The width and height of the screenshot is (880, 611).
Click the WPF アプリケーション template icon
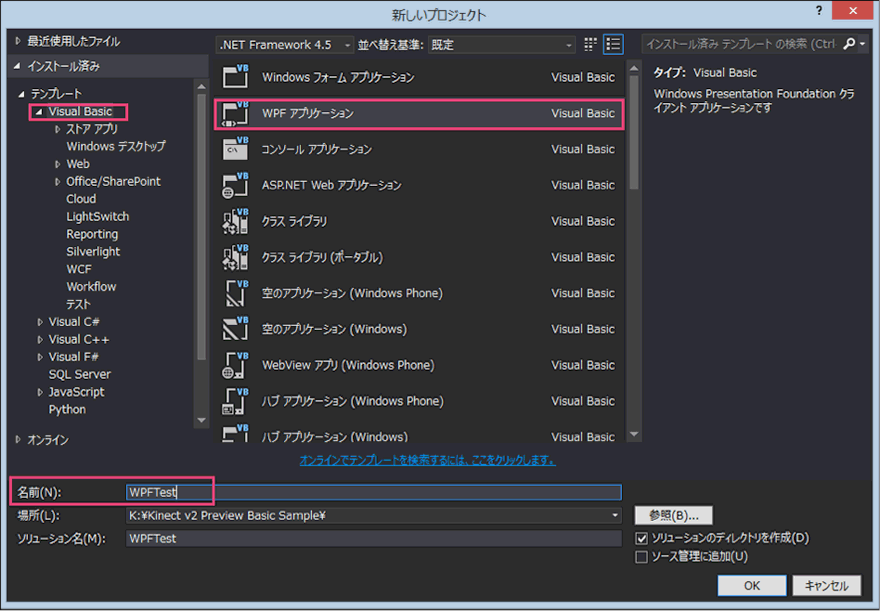tap(235, 113)
